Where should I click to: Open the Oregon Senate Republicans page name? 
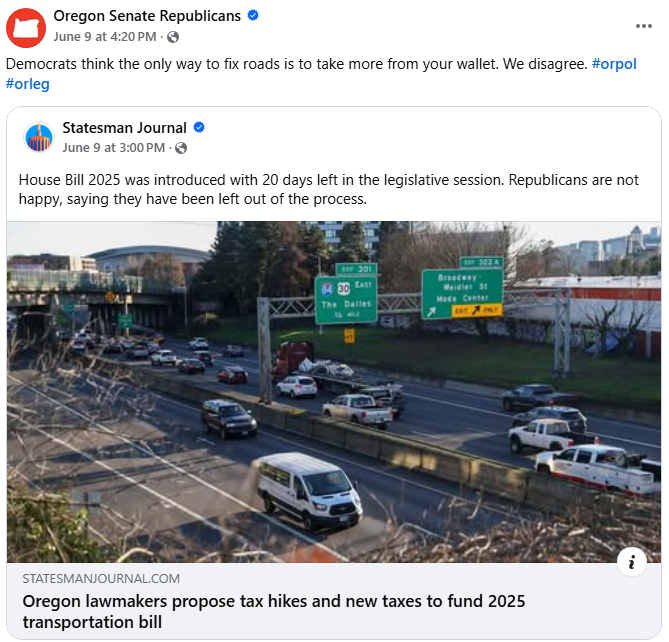point(147,16)
